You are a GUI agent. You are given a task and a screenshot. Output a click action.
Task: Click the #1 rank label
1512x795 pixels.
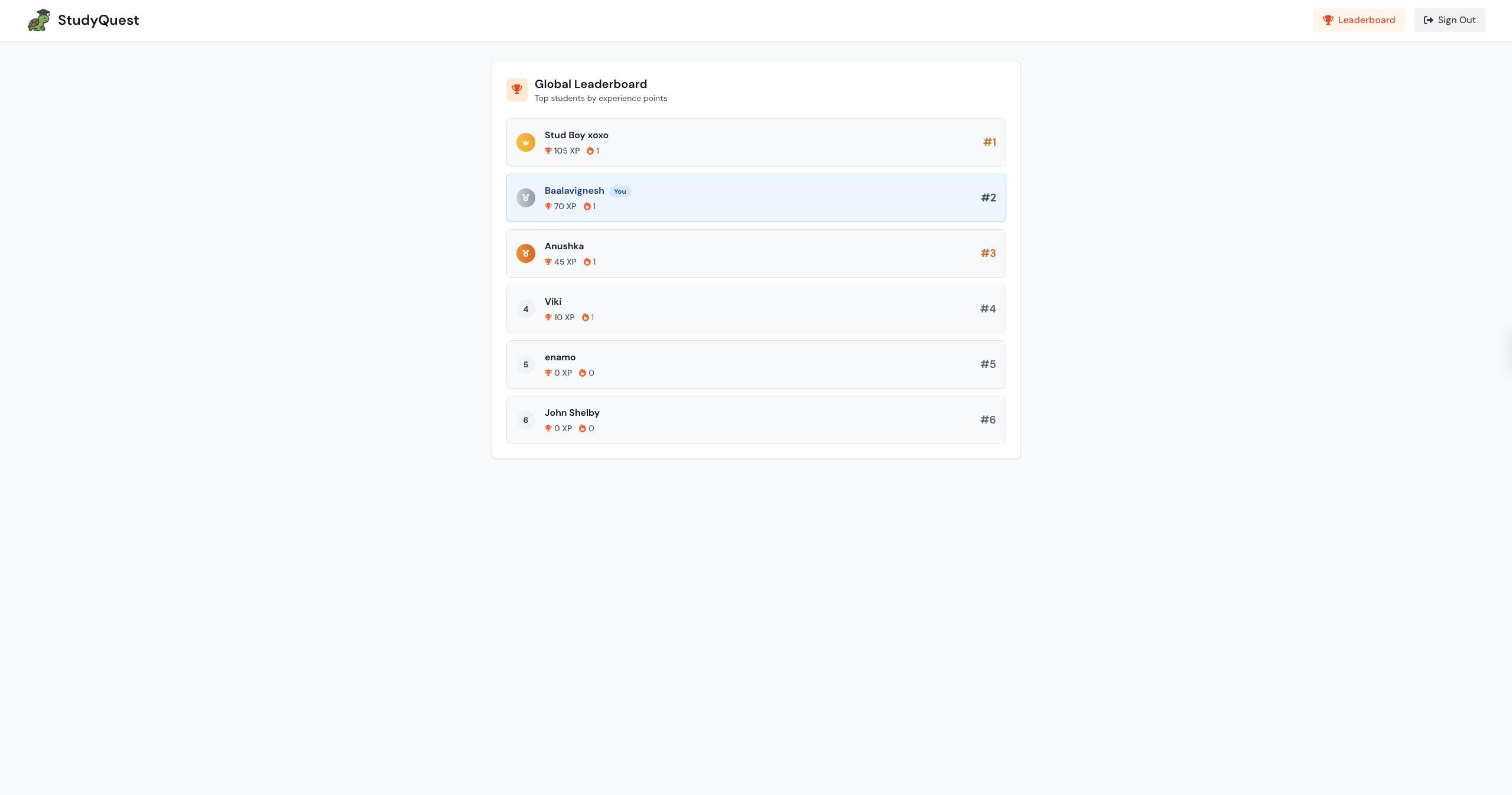coord(989,142)
